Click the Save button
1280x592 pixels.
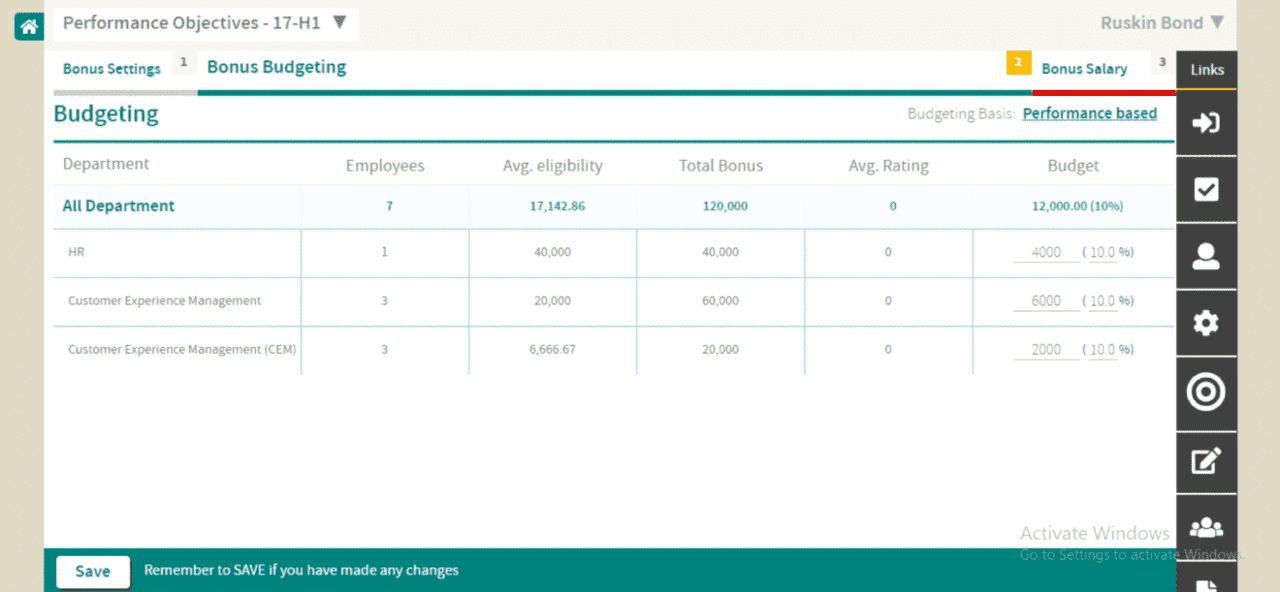(x=93, y=571)
